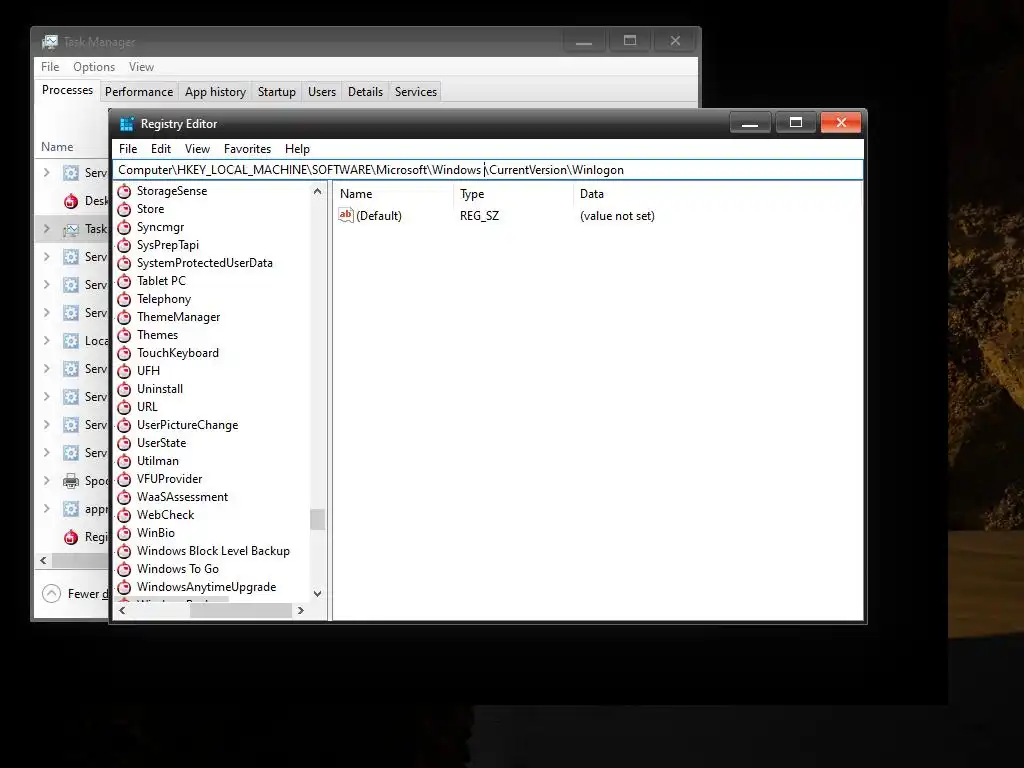Click the Task Manager title bar icon

50,42
